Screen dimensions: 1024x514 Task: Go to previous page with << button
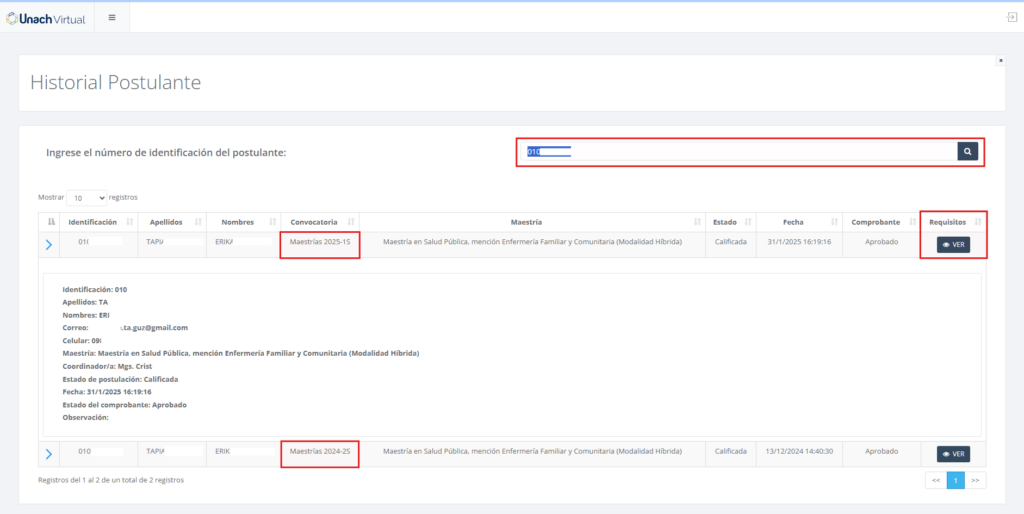coord(935,481)
